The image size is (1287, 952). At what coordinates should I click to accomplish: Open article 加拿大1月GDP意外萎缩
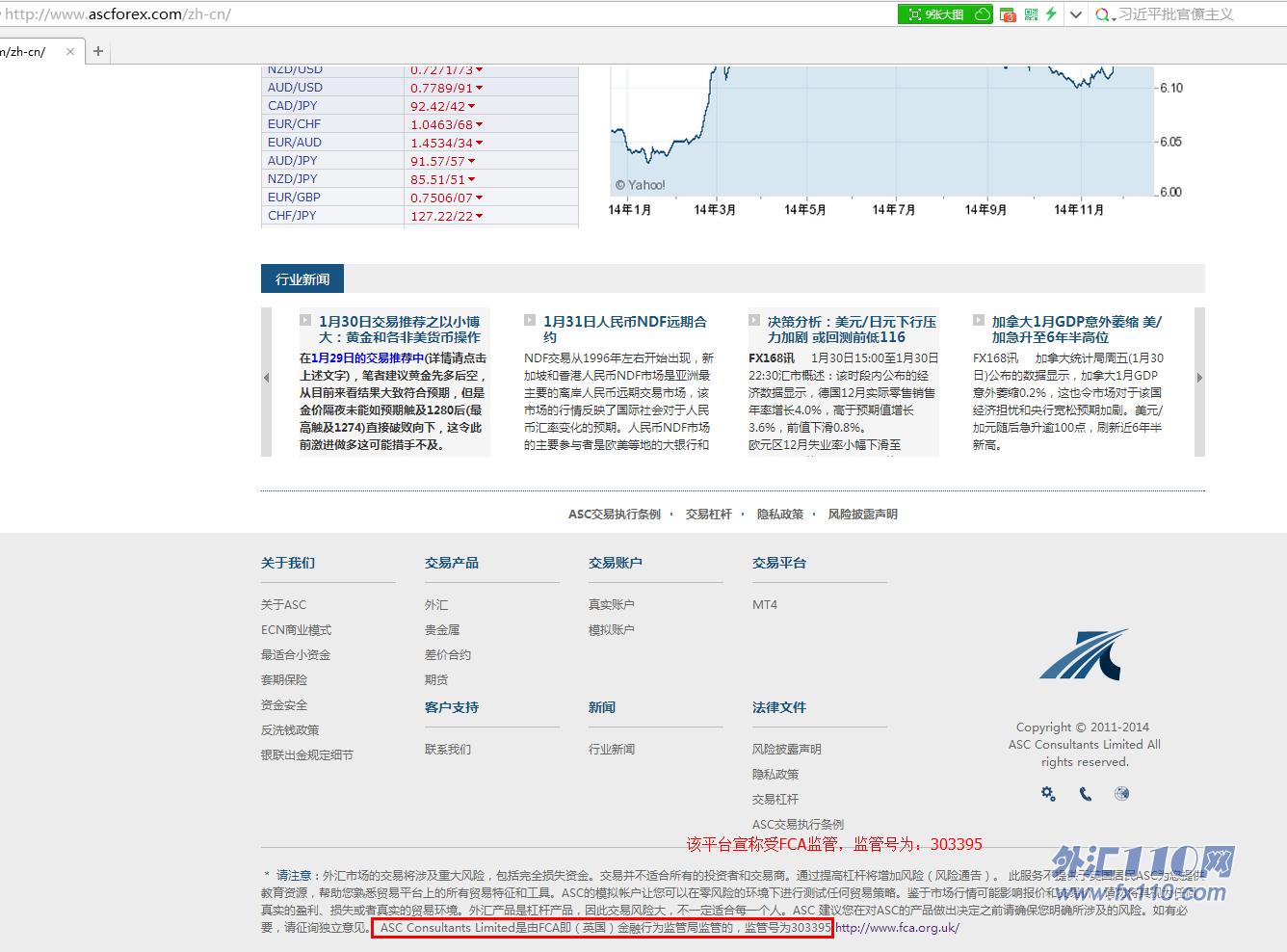click(1077, 330)
